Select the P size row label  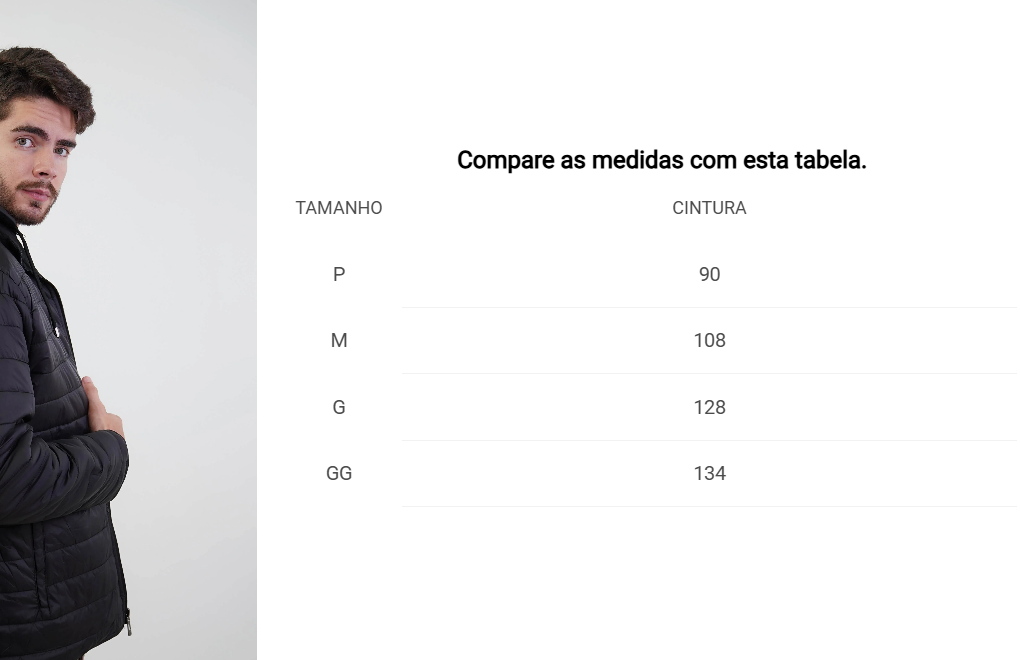(339, 274)
